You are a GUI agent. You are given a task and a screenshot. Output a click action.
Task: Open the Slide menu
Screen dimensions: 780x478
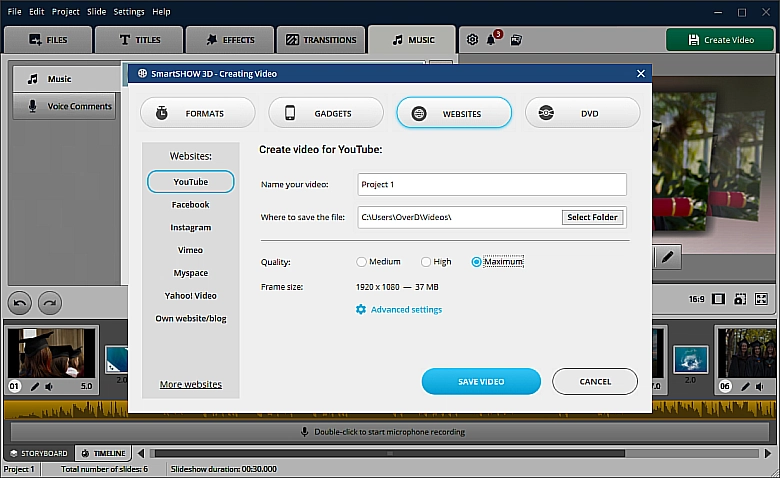[x=97, y=11]
